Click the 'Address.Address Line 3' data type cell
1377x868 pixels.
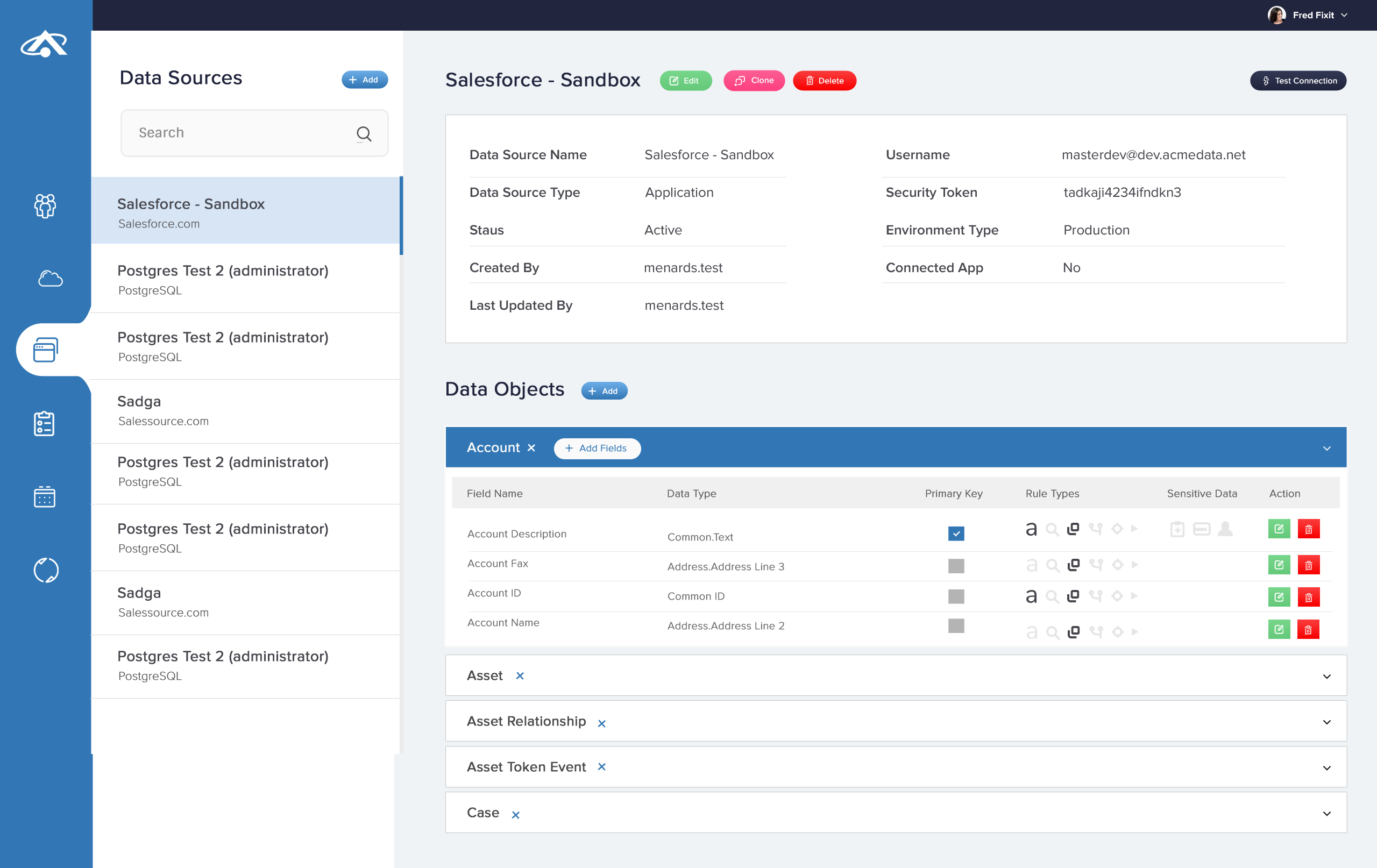point(725,567)
